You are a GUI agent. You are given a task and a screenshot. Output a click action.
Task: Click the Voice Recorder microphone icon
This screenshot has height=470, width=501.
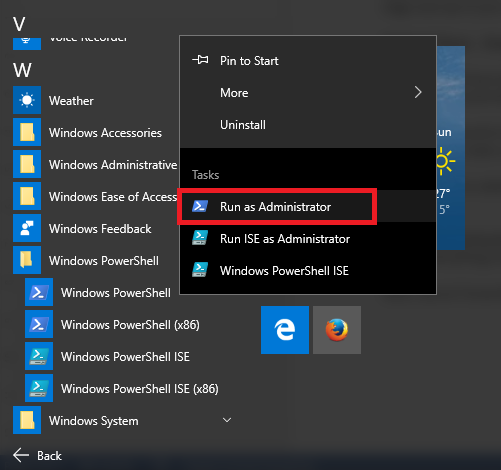27,44
